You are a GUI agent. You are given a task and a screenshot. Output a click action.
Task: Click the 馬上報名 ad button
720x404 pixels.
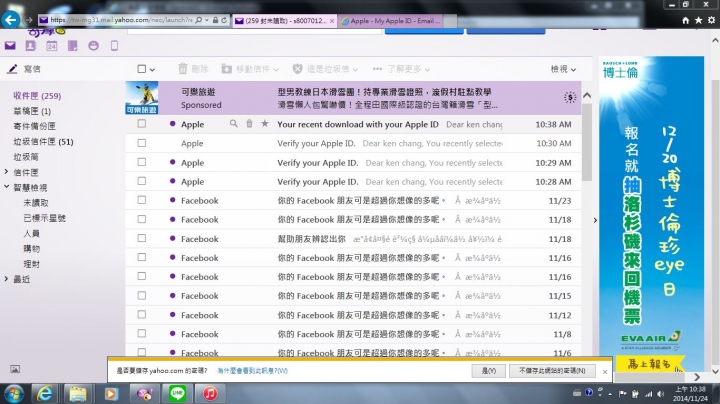point(649,364)
